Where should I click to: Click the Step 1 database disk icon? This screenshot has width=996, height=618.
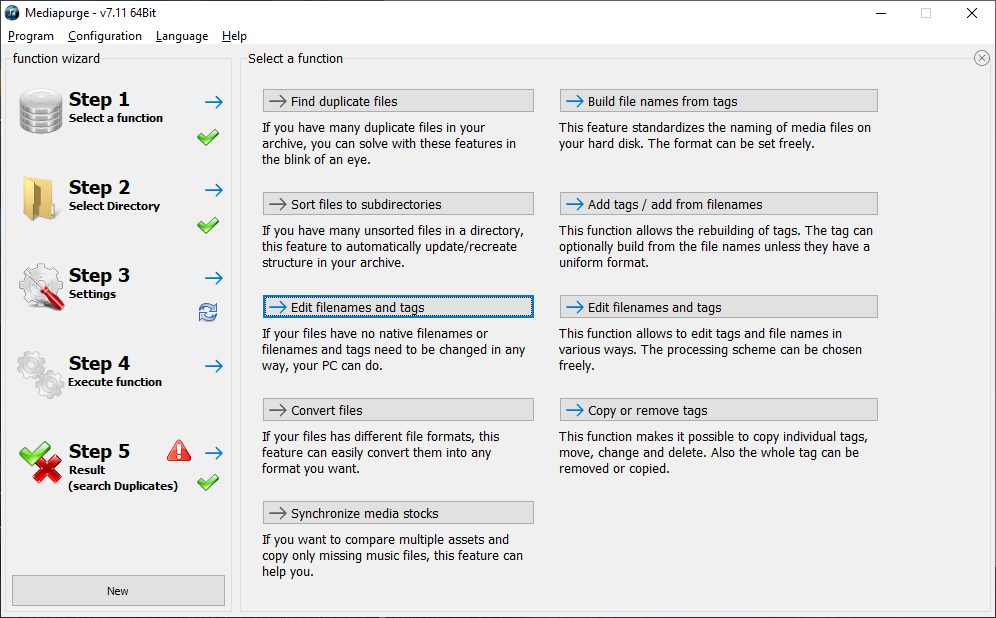click(x=41, y=111)
